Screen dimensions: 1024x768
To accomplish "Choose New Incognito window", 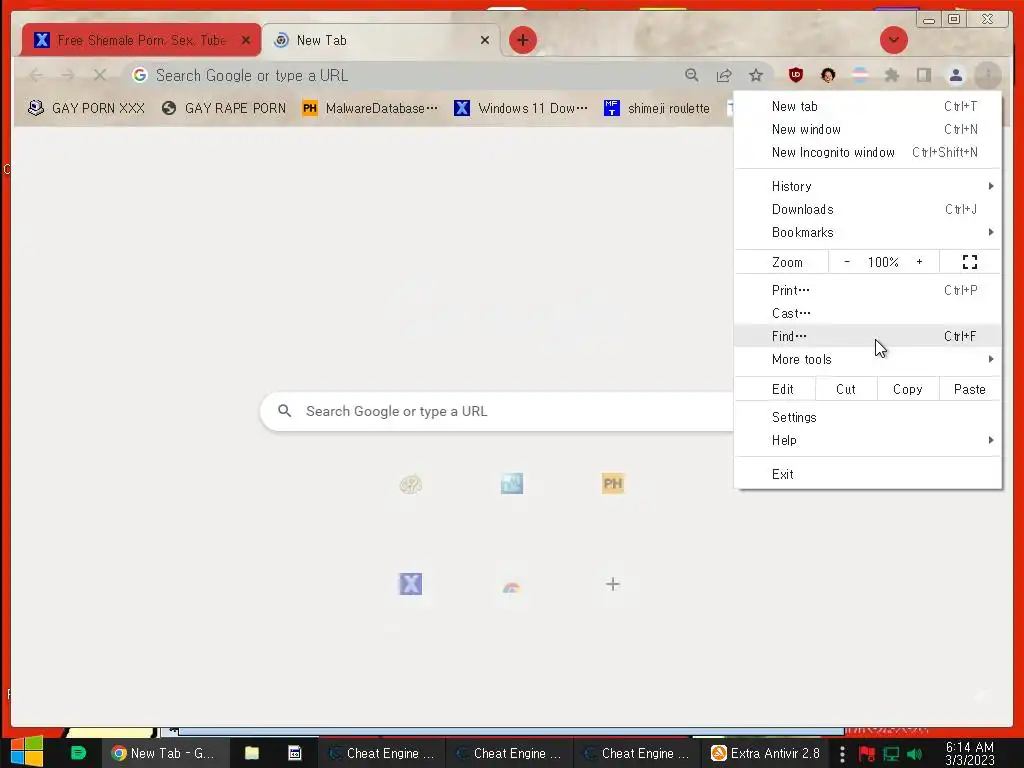I will pos(868,152).
